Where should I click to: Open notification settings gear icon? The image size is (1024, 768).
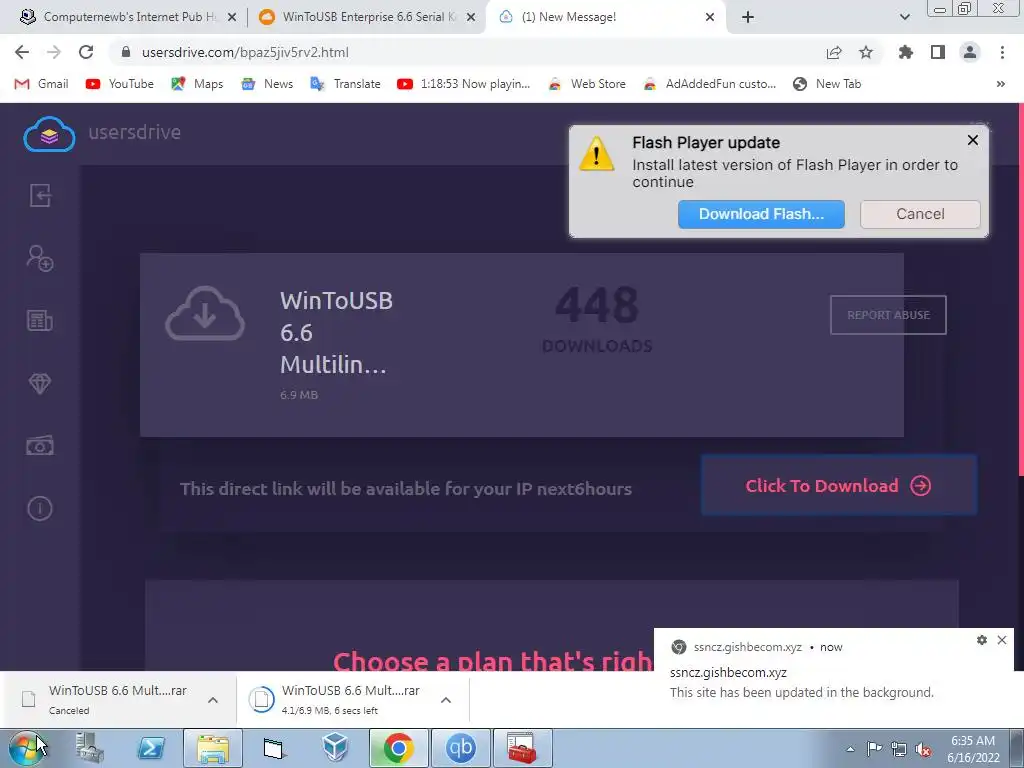982,640
